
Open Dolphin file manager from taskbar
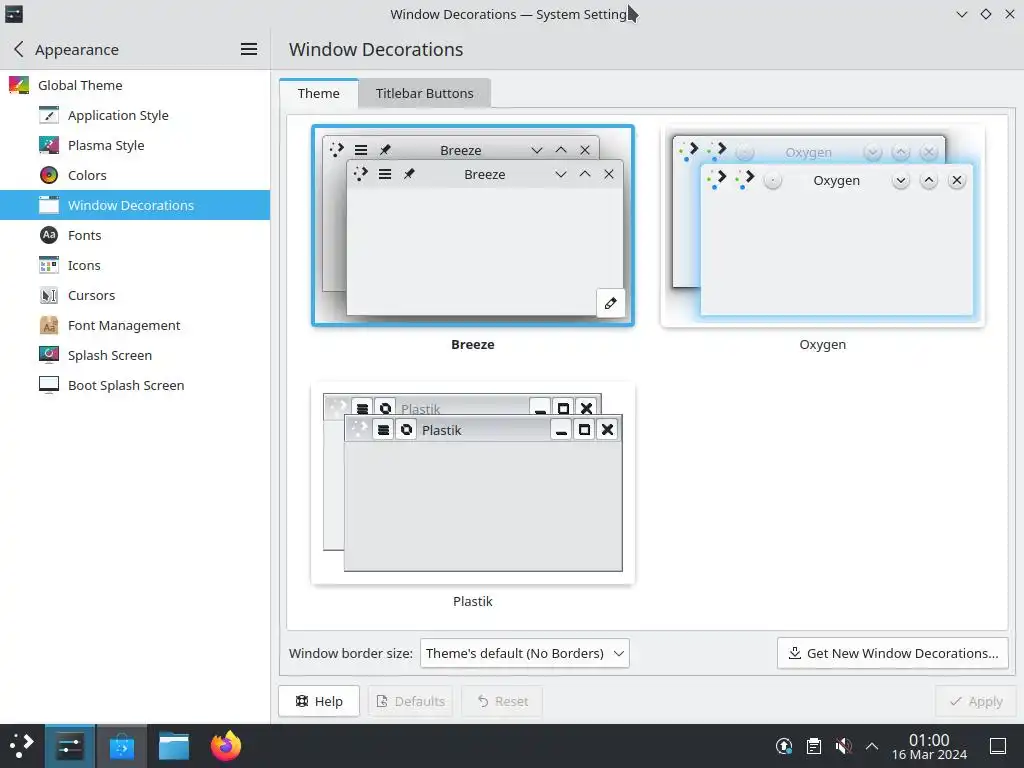[x=174, y=746]
